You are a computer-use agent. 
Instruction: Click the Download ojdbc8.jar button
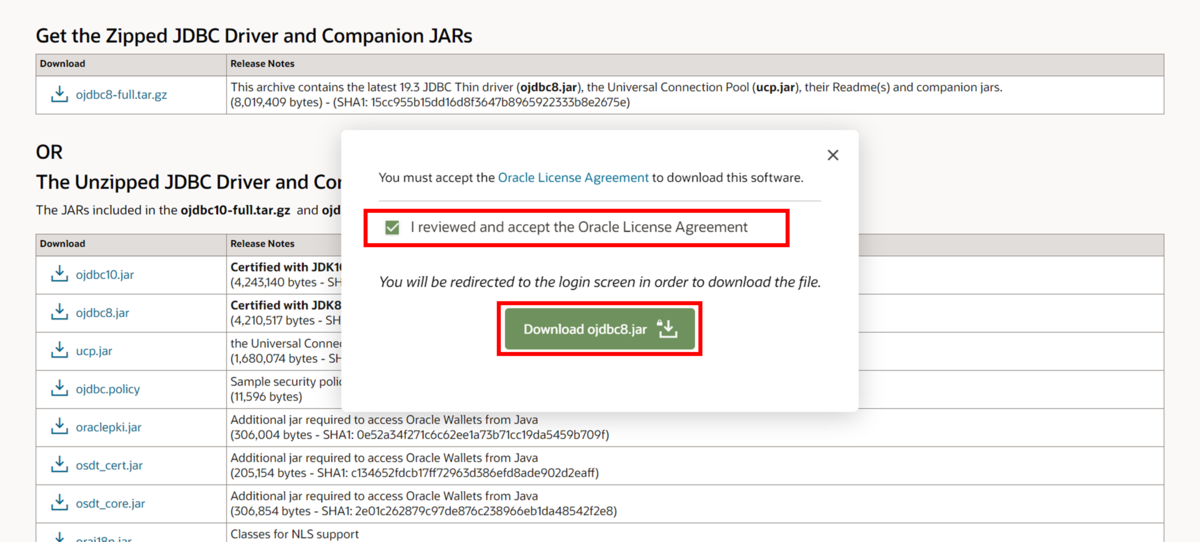(599, 329)
